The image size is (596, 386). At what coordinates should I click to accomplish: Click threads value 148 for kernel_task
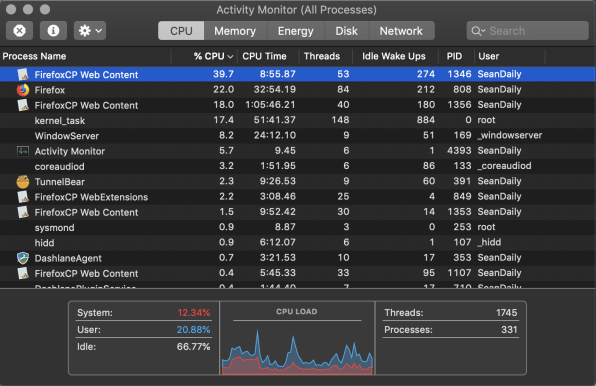[x=340, y=120]
